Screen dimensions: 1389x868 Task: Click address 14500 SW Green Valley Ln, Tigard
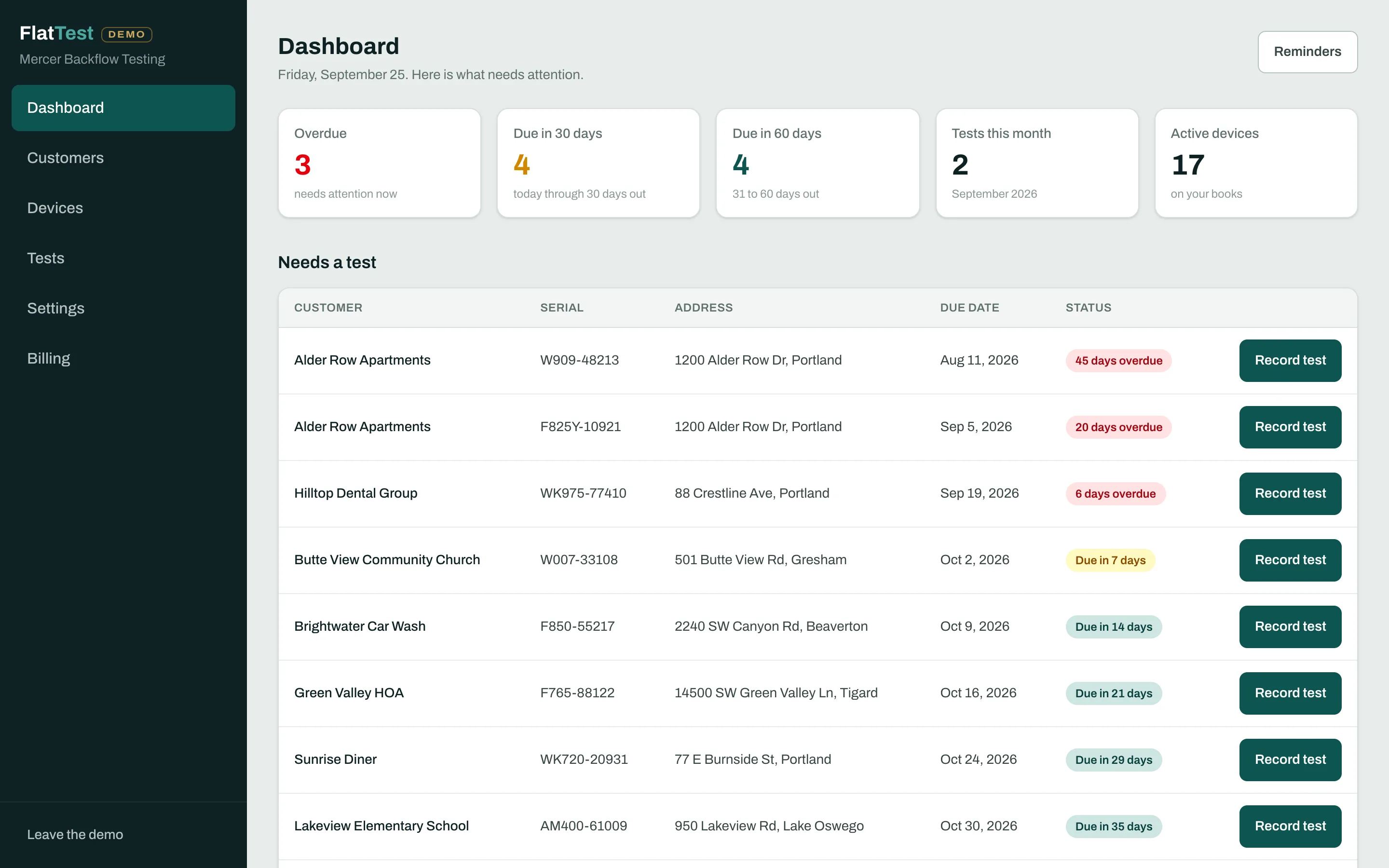(x=776, y=693)
